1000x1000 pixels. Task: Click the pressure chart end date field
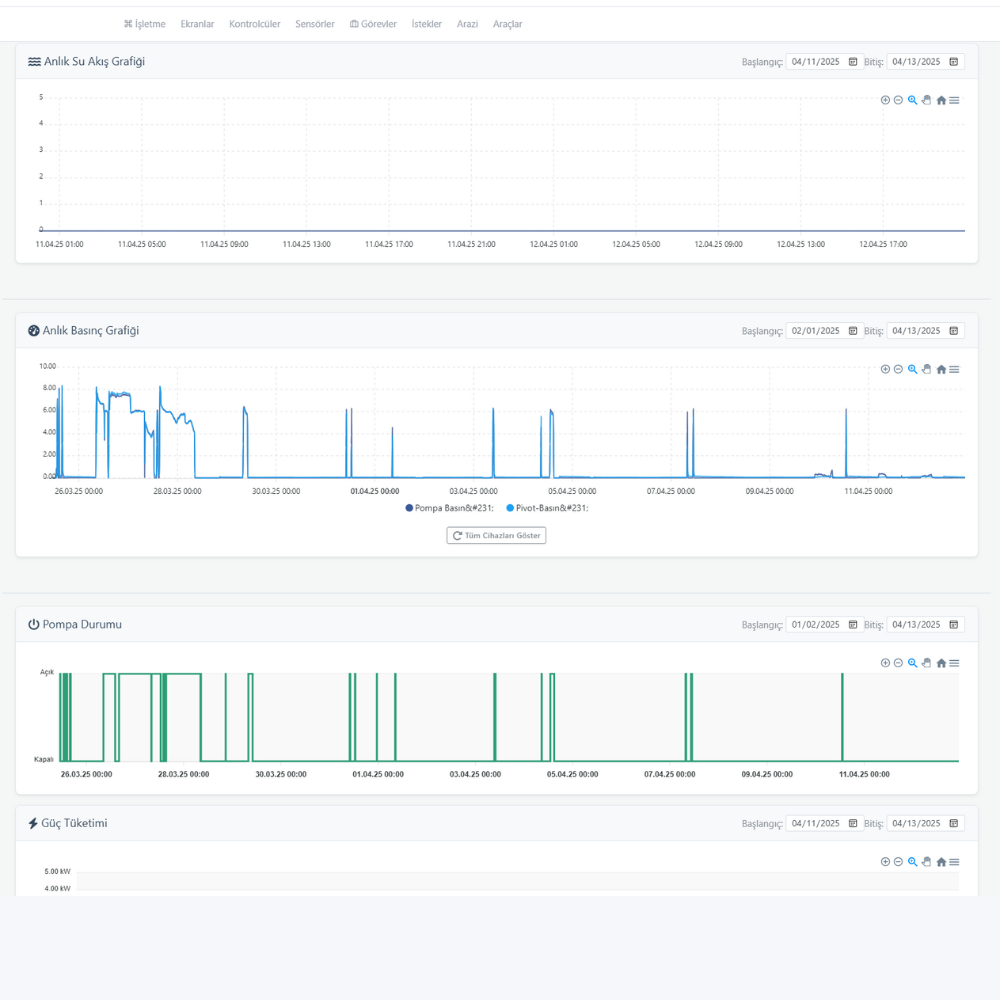click(x=917, y=331)
